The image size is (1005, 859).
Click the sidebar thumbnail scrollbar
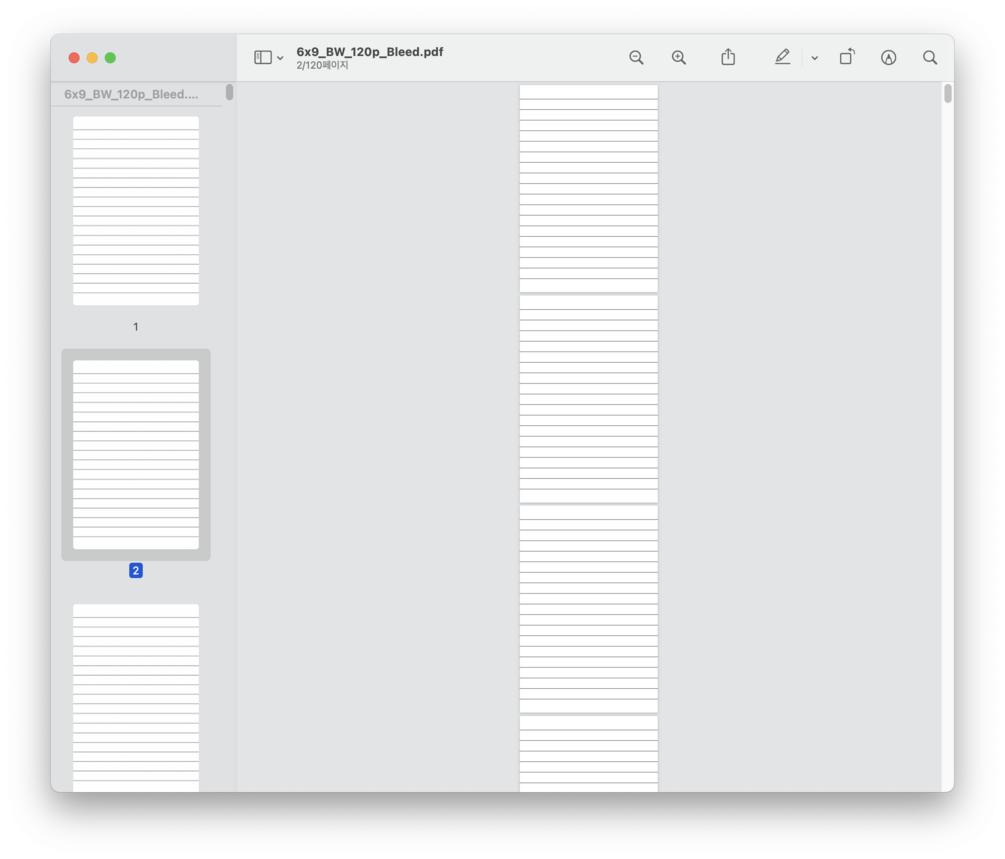229,92
